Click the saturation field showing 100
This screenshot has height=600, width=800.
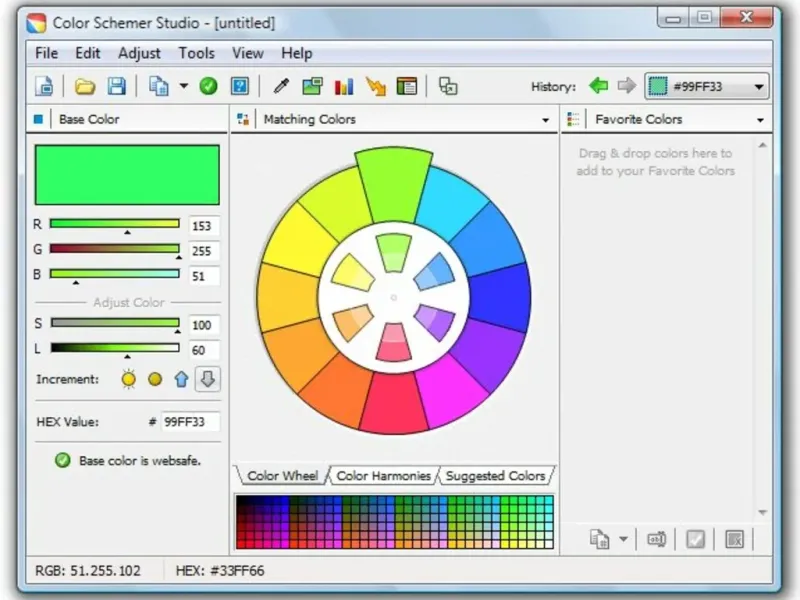tap(204, 325)
